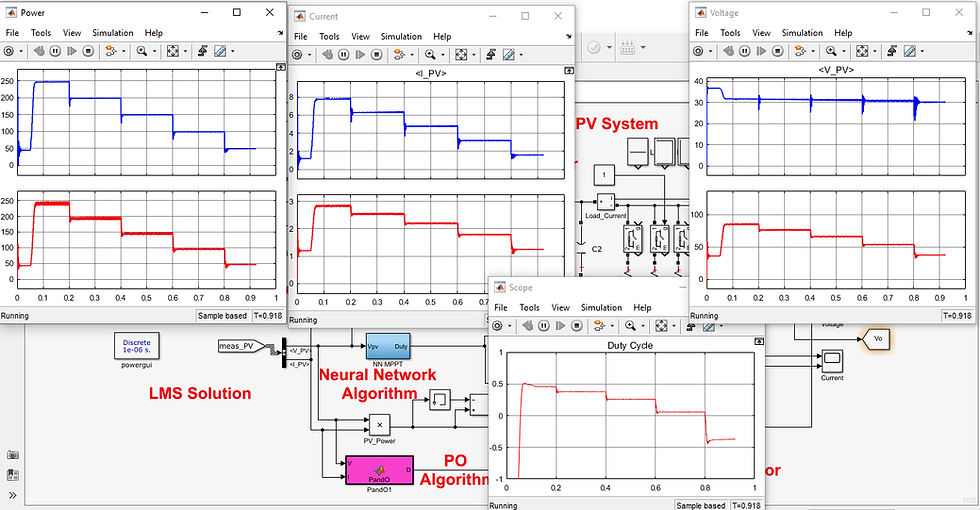Pause simulation from the Voltage scope
The image size is (980, 510).
744,51
